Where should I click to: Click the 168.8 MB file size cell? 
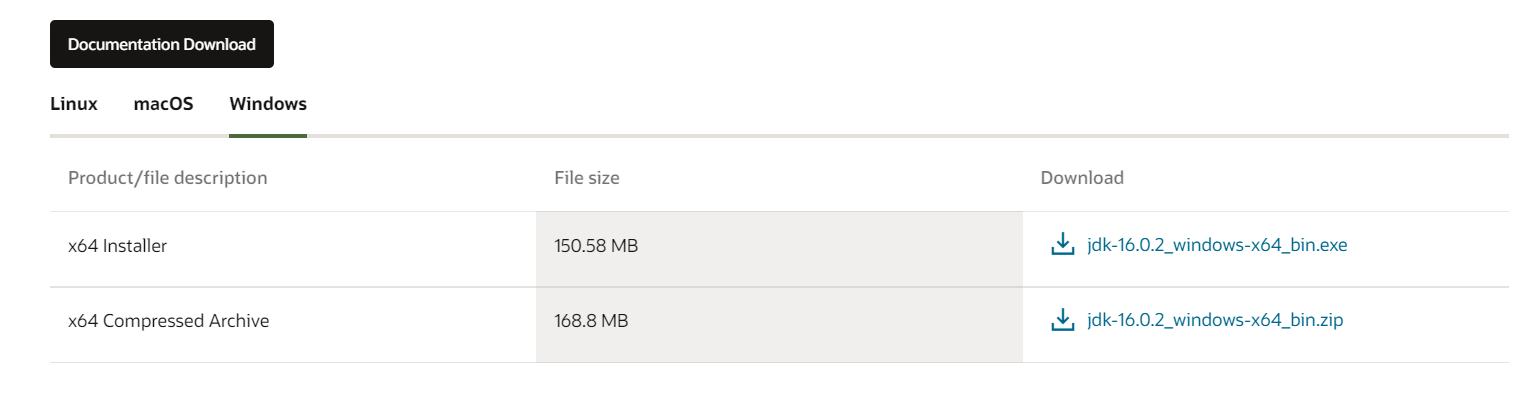tap(591, 322)
